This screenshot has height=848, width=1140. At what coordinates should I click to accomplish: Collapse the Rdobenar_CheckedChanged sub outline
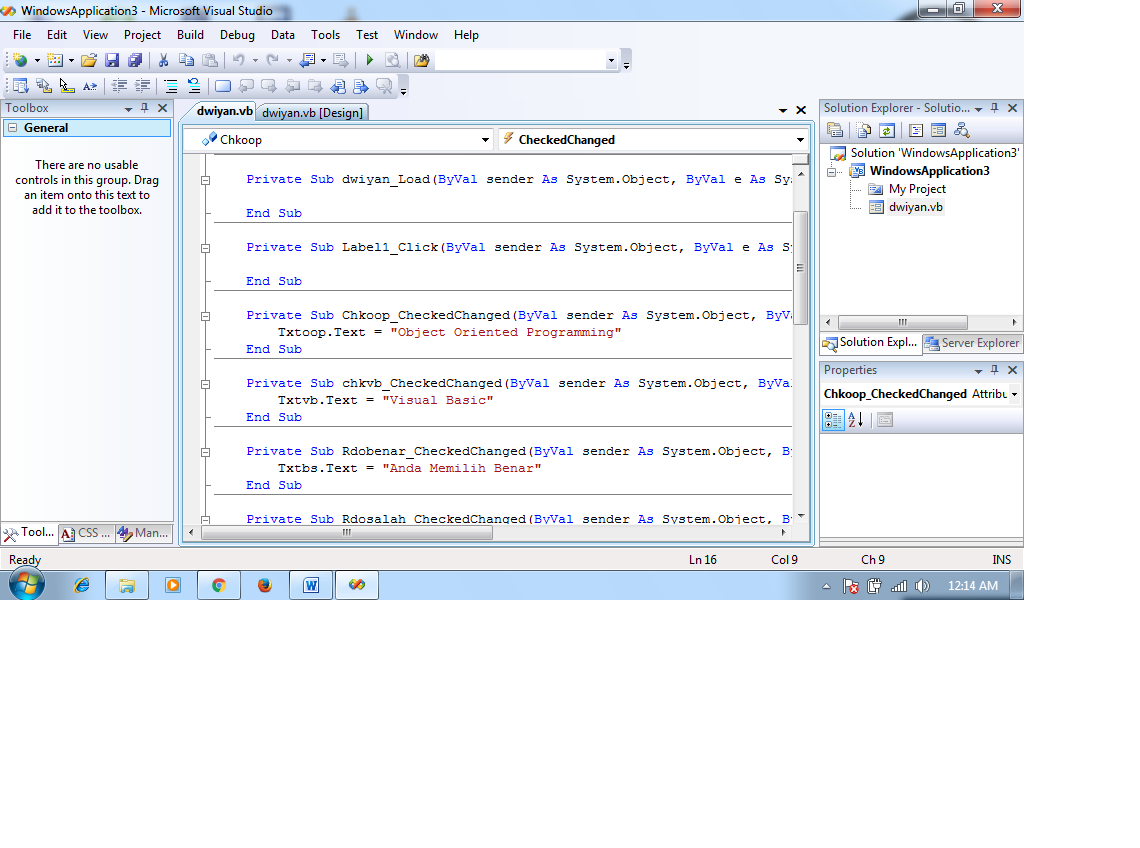206,452
